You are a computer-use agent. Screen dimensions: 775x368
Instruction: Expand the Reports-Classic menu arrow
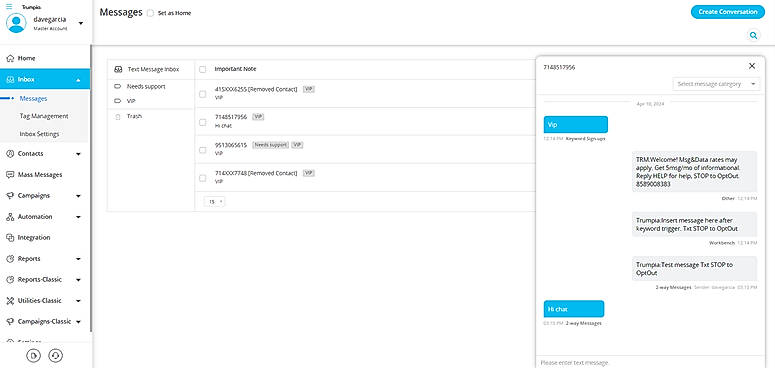(x=79, y=280)
